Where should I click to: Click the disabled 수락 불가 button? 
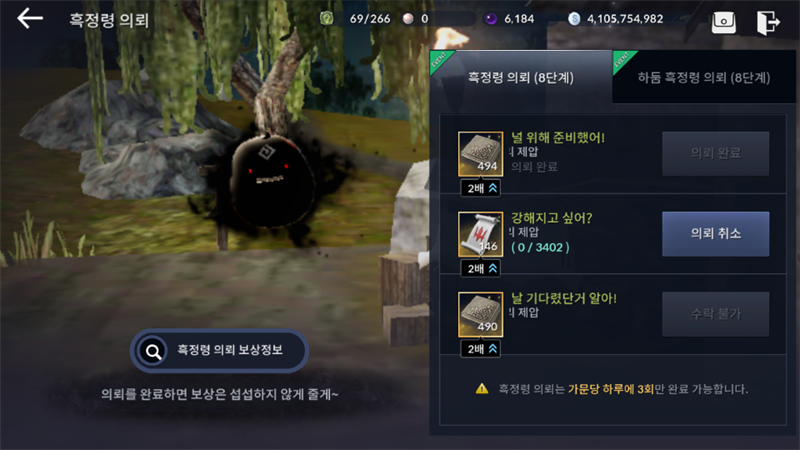point(715,314)
